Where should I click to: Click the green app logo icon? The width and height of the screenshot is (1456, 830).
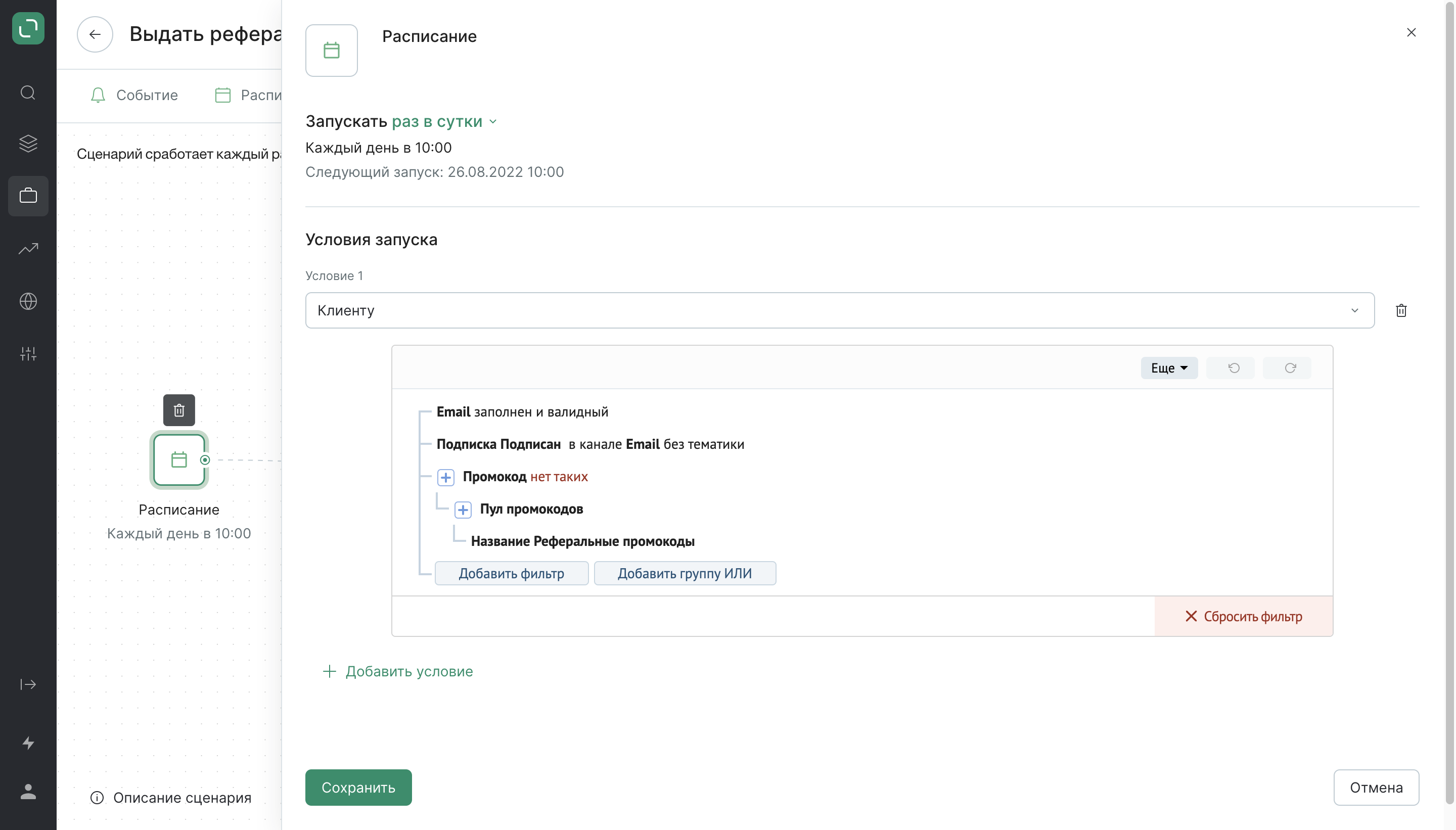28,28
